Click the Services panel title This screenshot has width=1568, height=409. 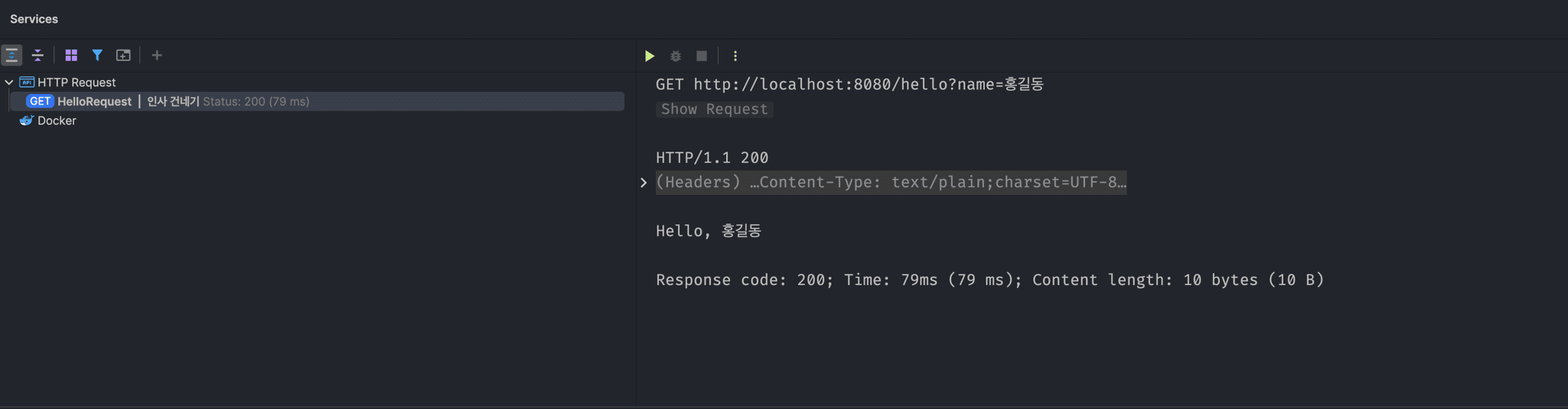[34, 19]
